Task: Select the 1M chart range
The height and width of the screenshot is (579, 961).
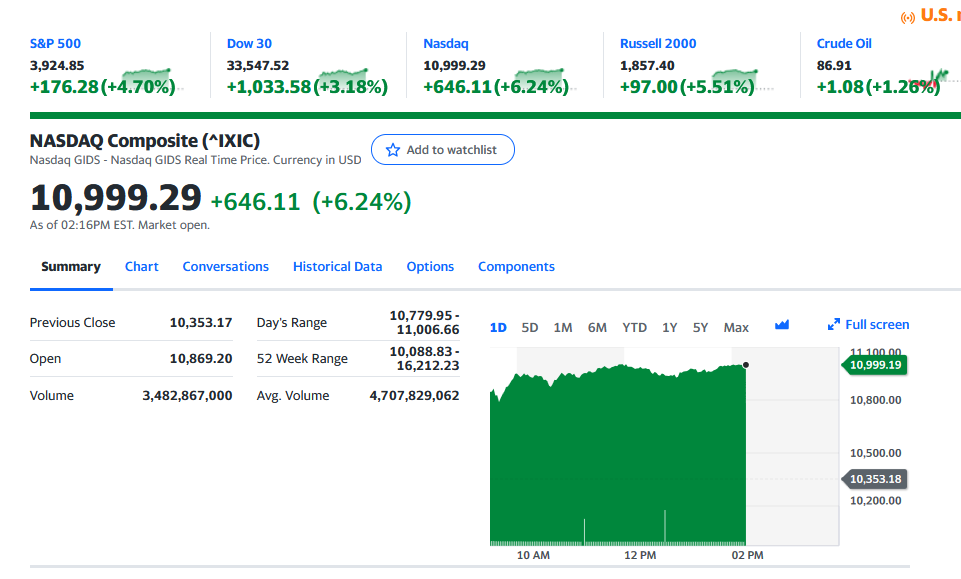Action: [563, 328]
